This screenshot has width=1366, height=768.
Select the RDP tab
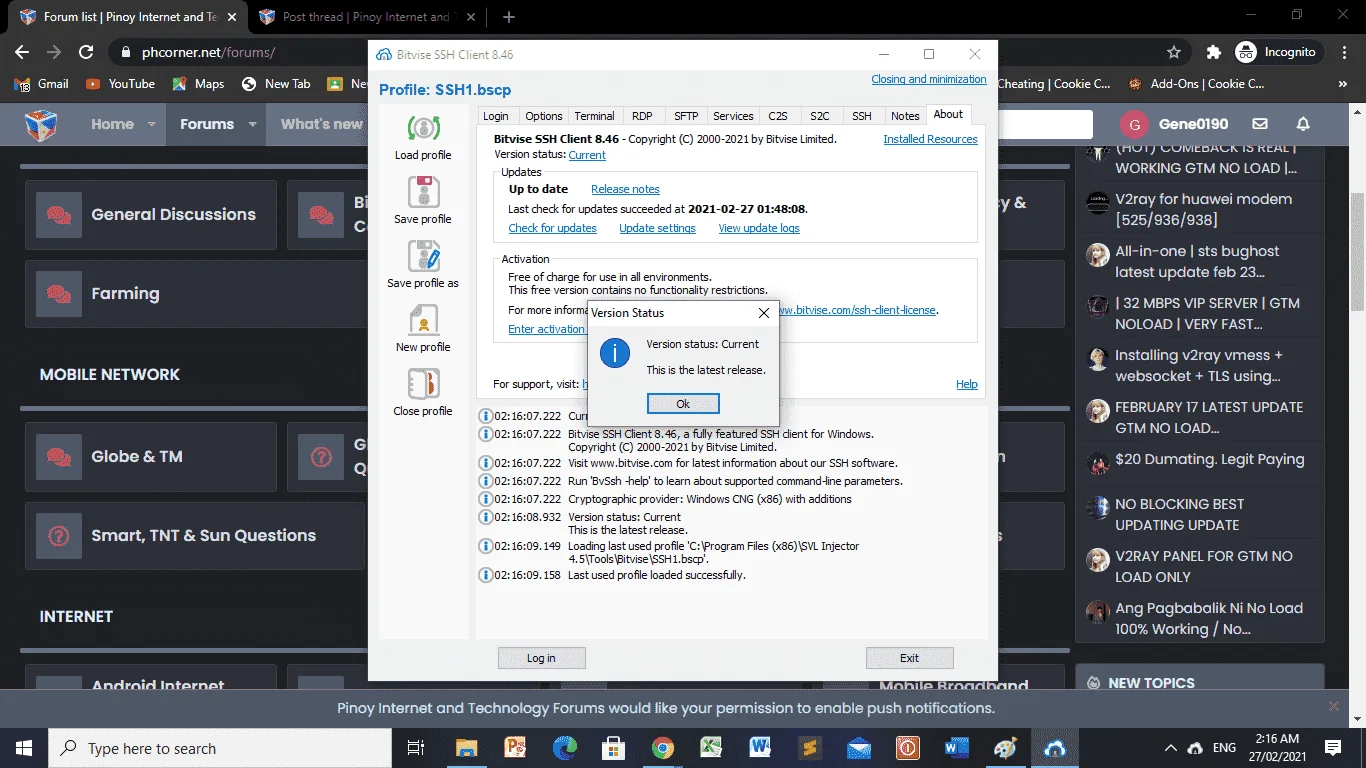click(641, 116)
